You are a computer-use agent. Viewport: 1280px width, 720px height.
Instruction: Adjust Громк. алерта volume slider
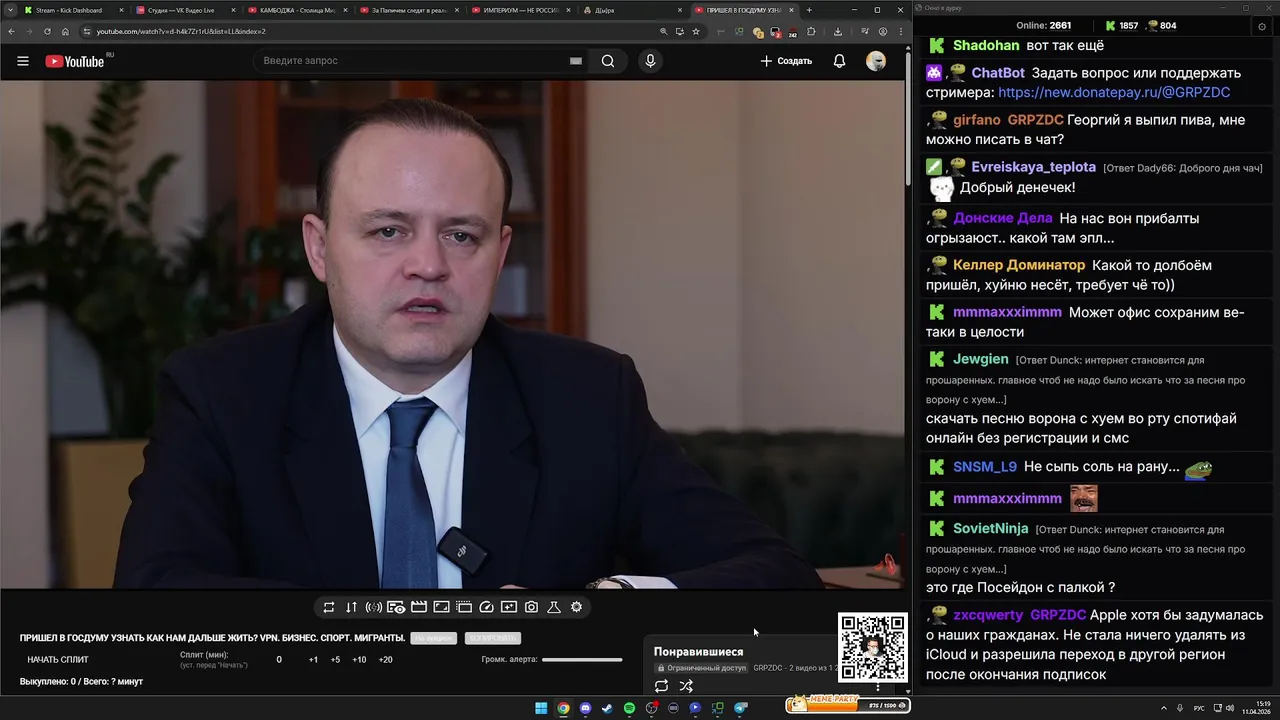[x=582, y=660]
